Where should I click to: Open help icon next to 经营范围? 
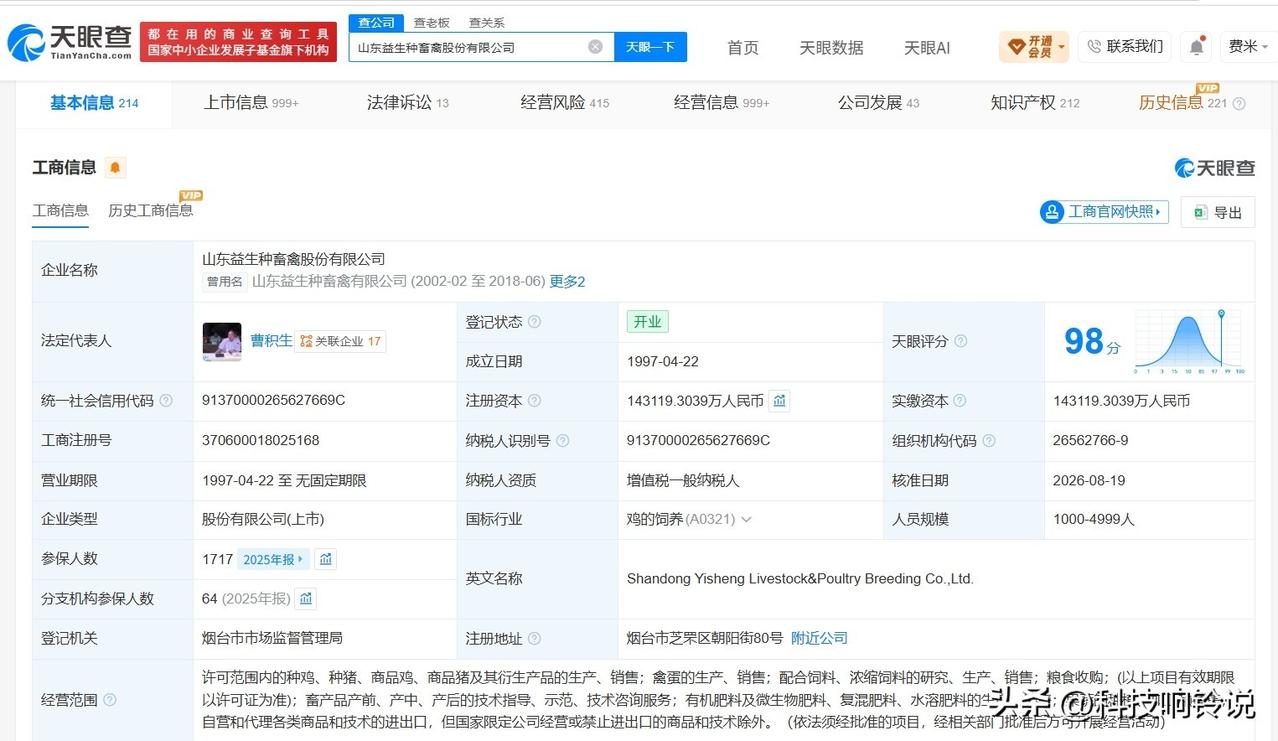click(110, 700)
